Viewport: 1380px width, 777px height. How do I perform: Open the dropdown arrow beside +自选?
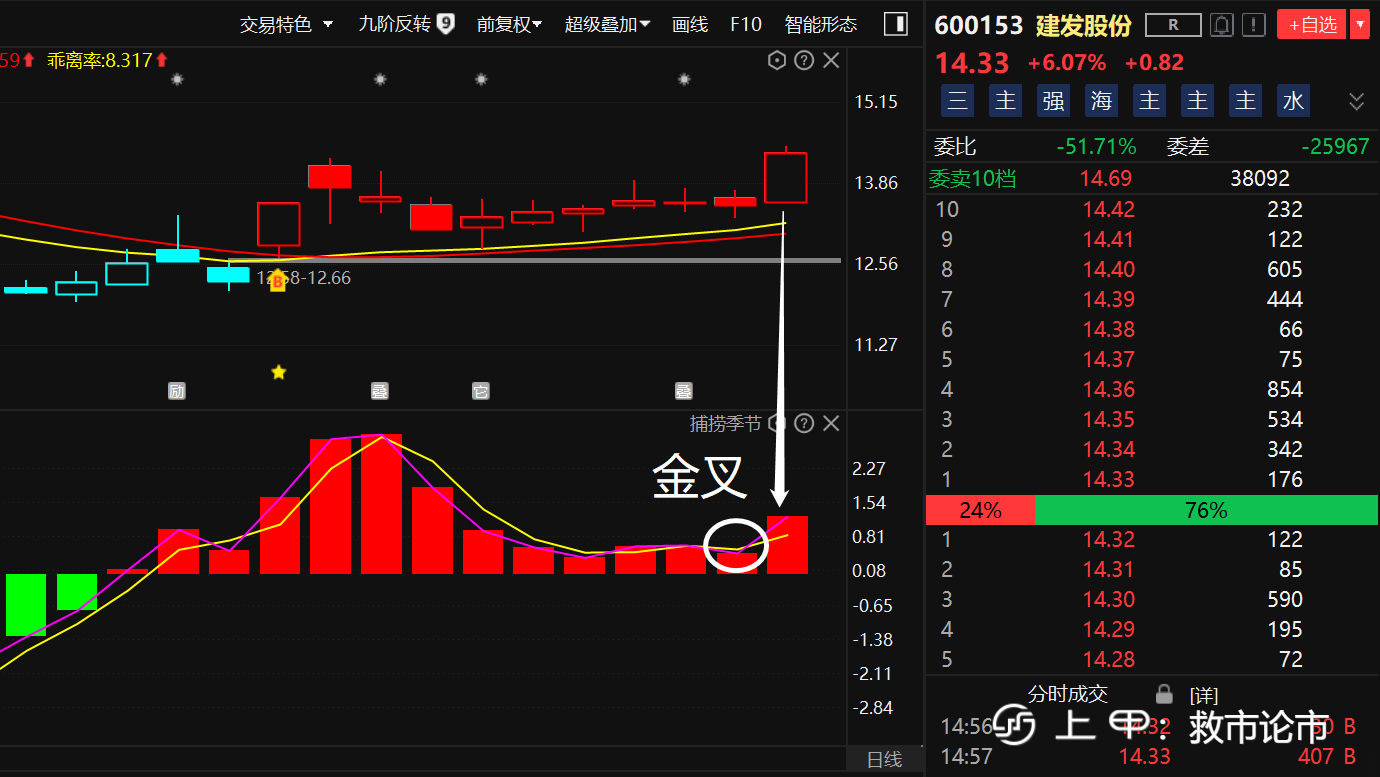point(1359,25)
